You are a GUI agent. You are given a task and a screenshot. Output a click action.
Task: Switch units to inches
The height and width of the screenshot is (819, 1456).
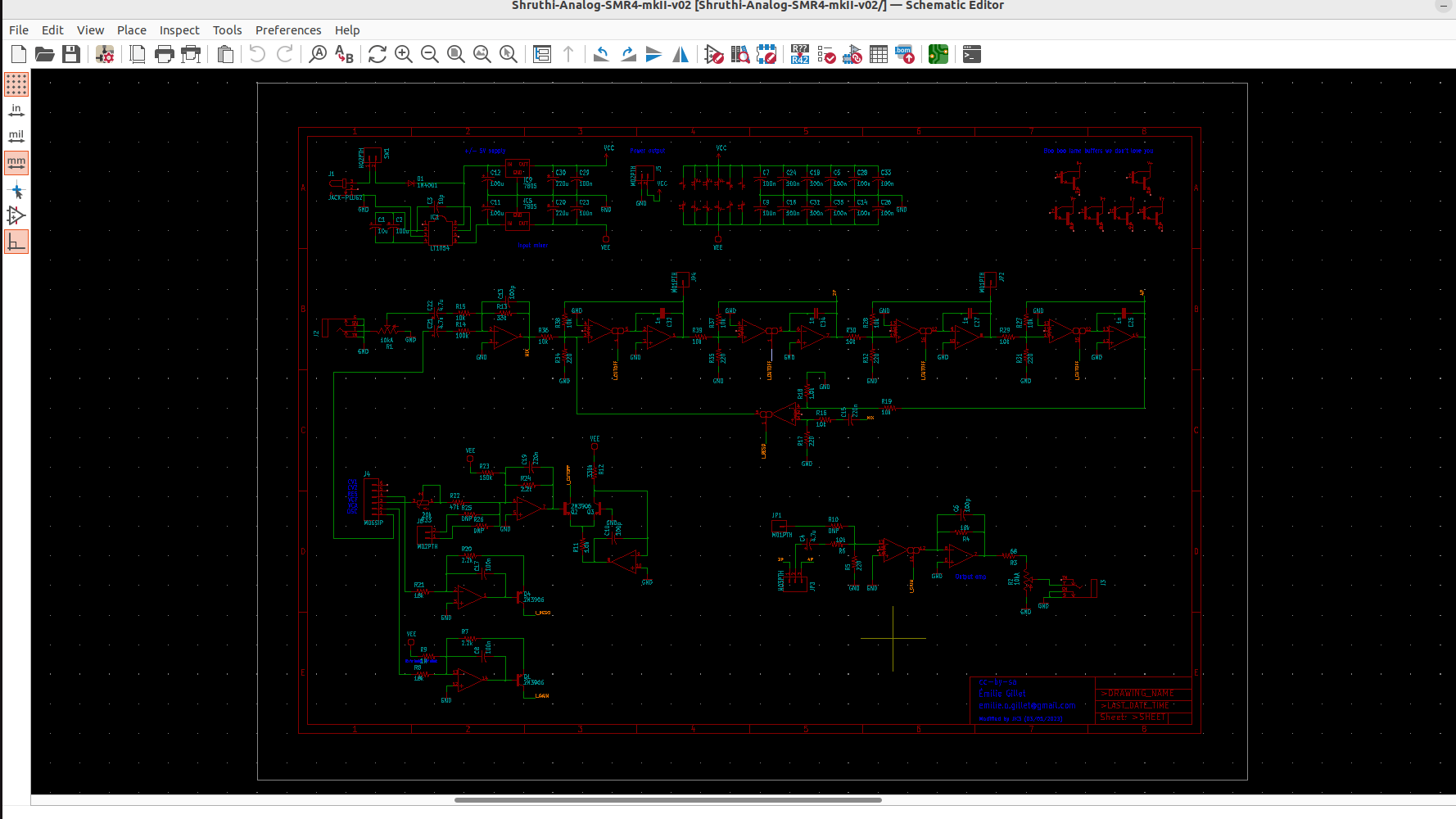tap(16, 109)
